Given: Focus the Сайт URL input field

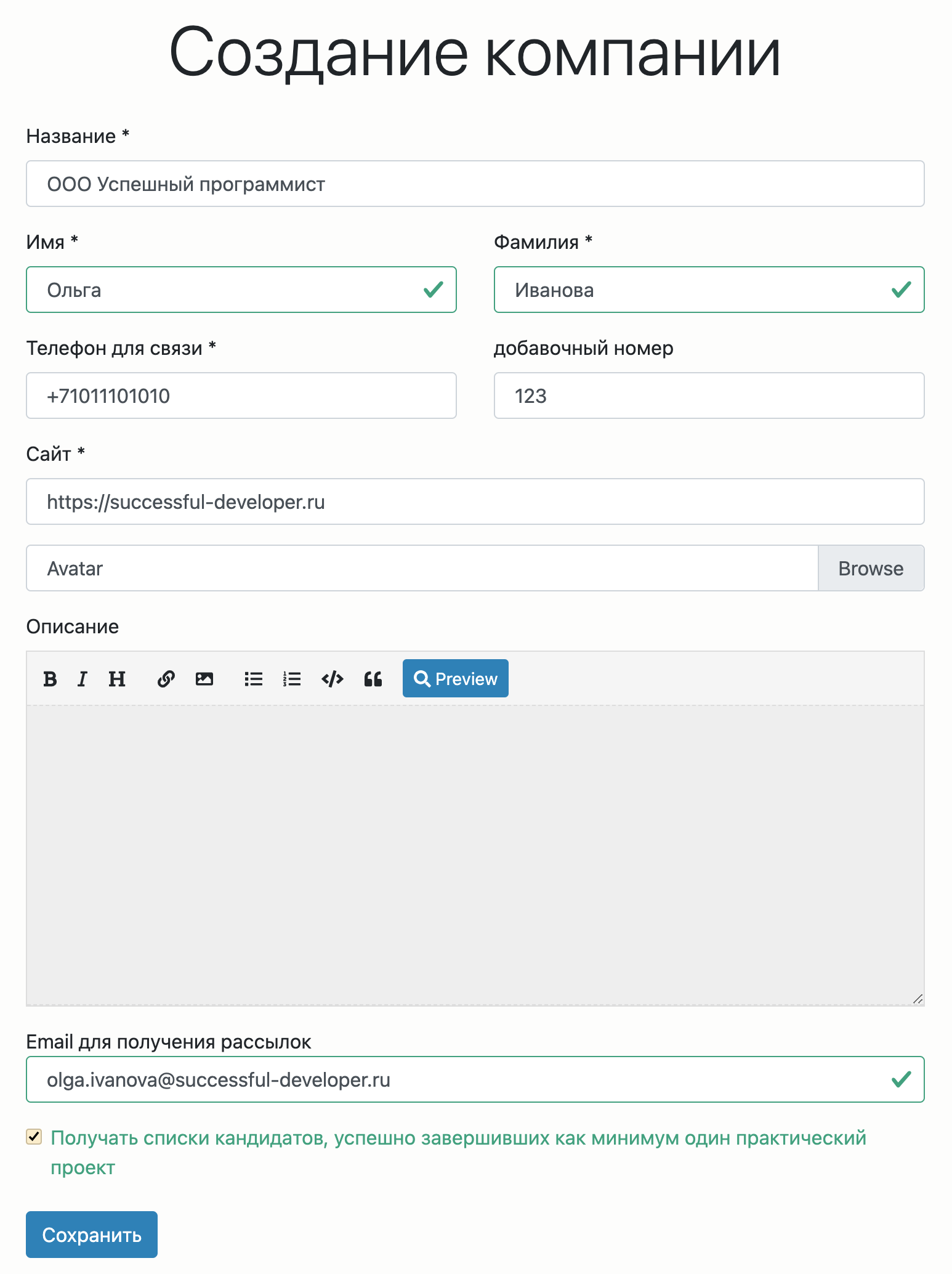Looking at the screenshot, I should click(x=475, y=501).
